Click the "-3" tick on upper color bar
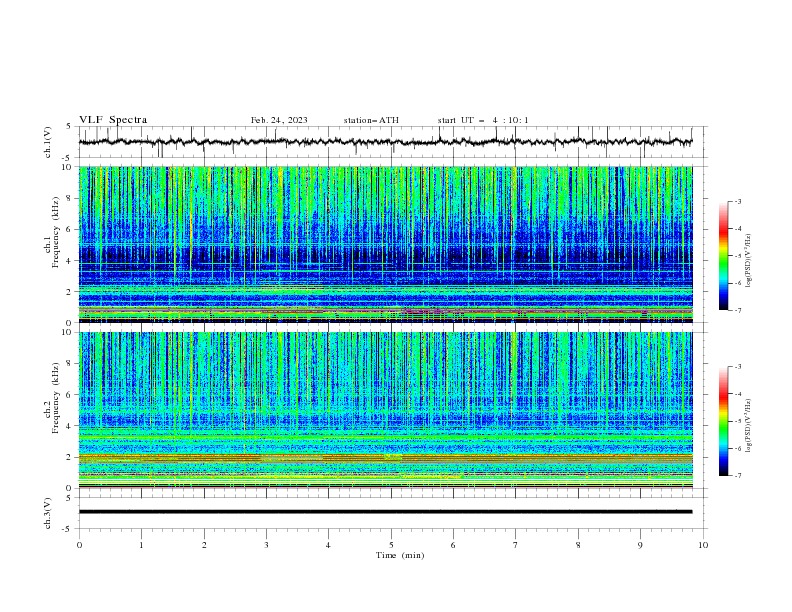Screen dimensions: 792x612 click(x=737, y=201)
